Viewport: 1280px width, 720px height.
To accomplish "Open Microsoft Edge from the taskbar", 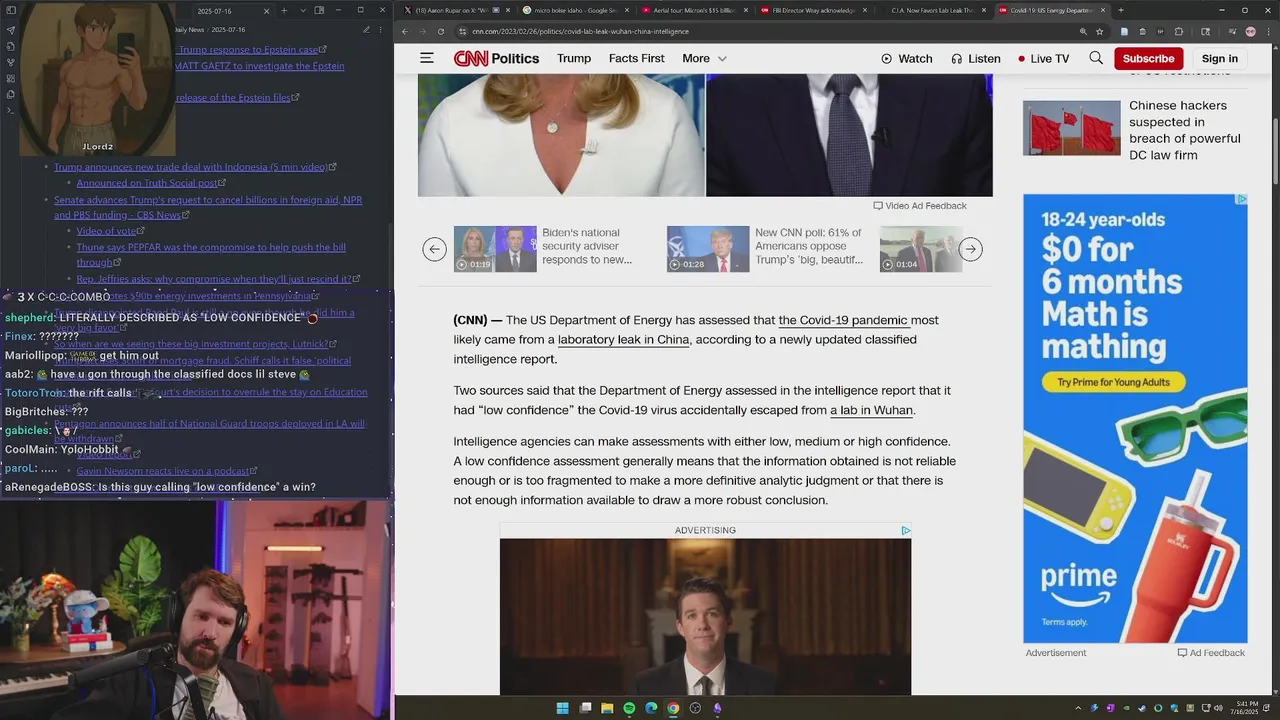I will click(651, 708).
